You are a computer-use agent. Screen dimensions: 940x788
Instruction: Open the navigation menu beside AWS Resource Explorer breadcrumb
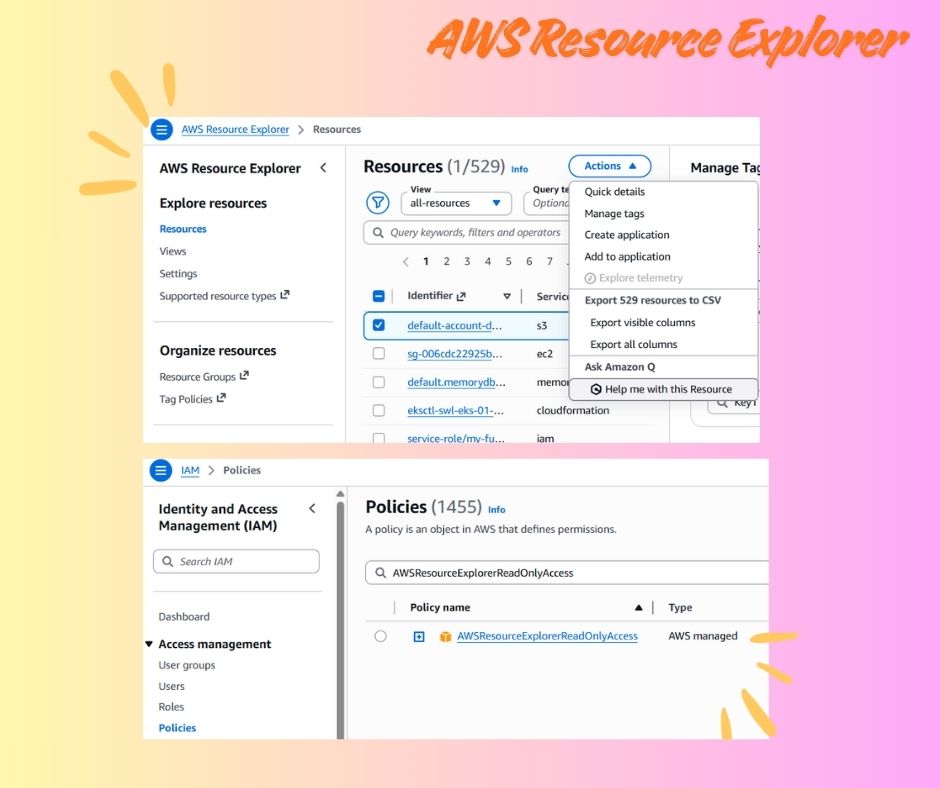(161, 129)
